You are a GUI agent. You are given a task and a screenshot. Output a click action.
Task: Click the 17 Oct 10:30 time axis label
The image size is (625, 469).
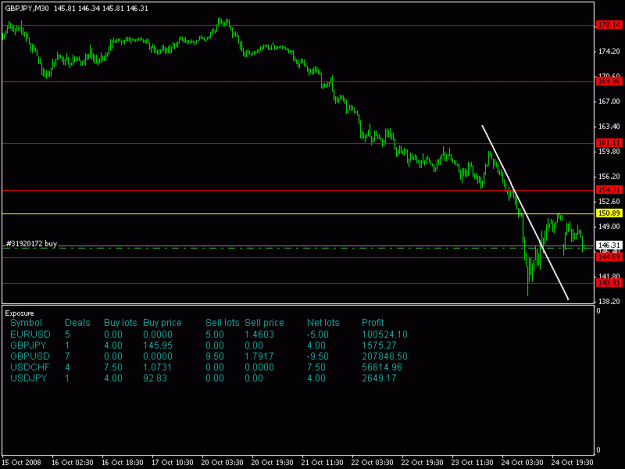point(172,462)
